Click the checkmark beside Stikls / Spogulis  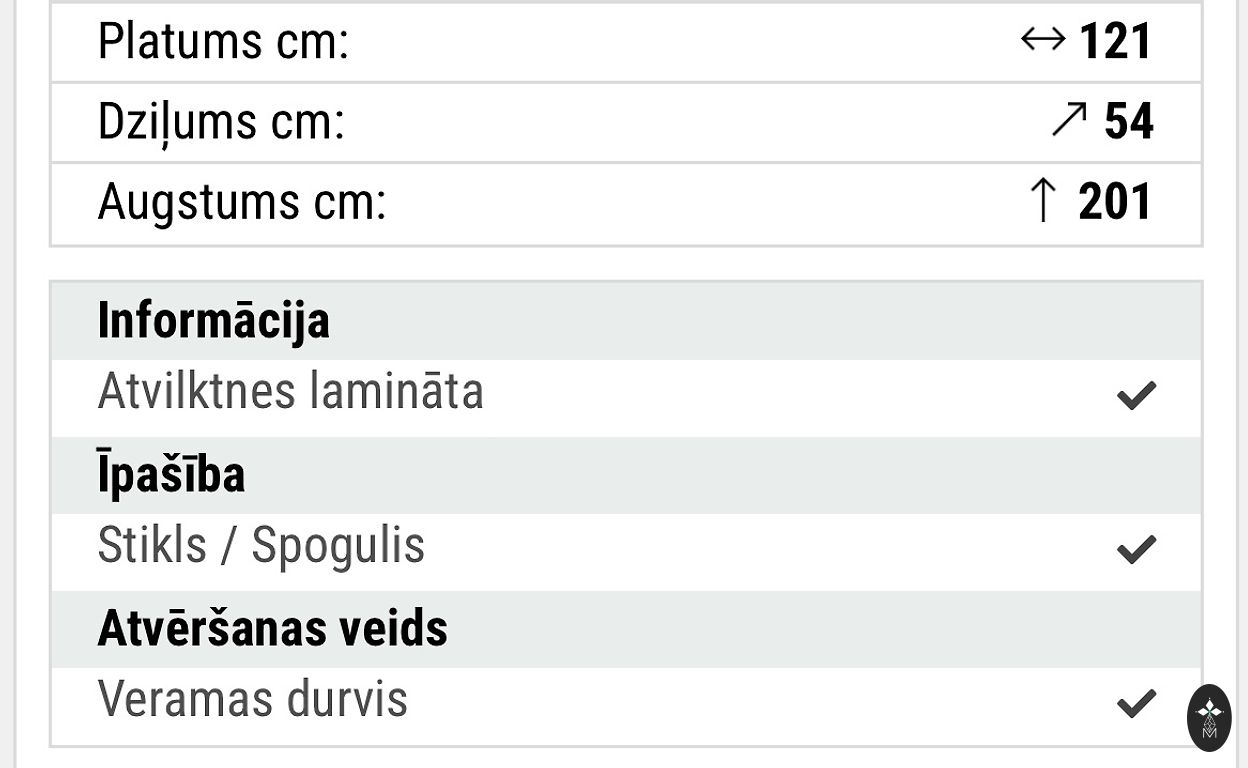(1136, 549)
